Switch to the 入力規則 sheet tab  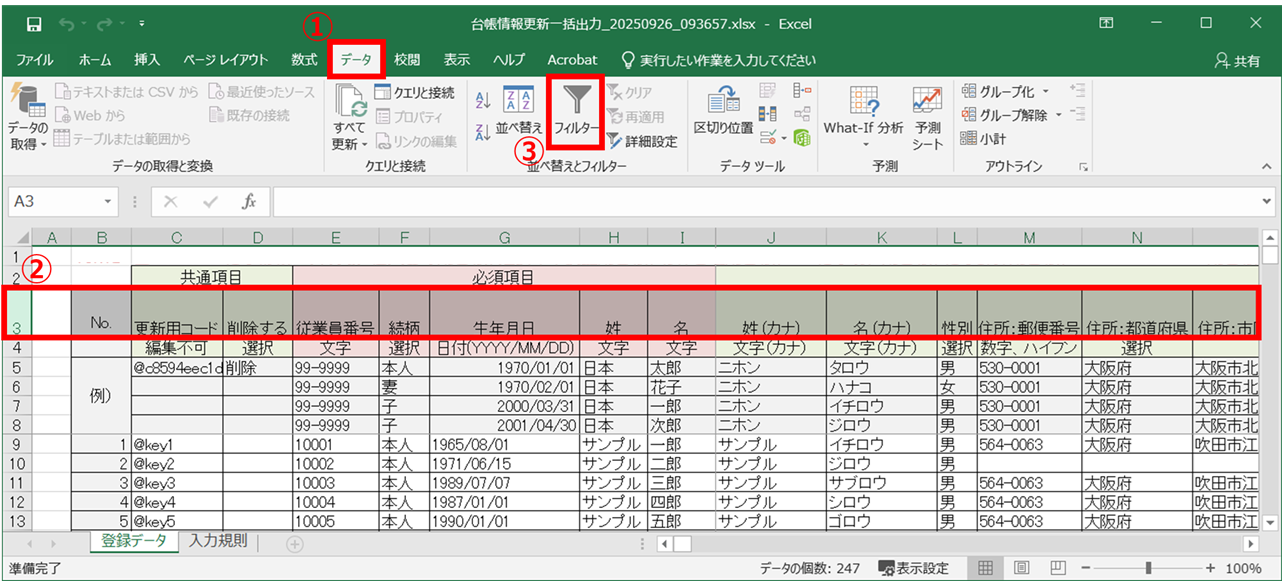coord(217,542)
